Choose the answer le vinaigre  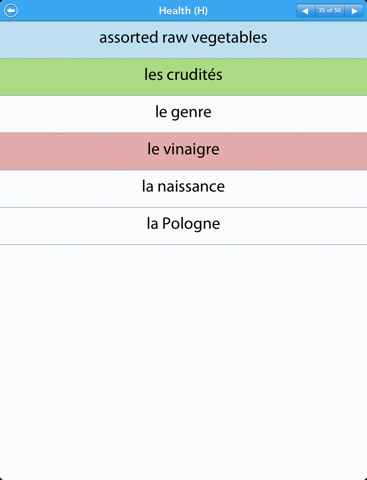(x=183, y=149)
